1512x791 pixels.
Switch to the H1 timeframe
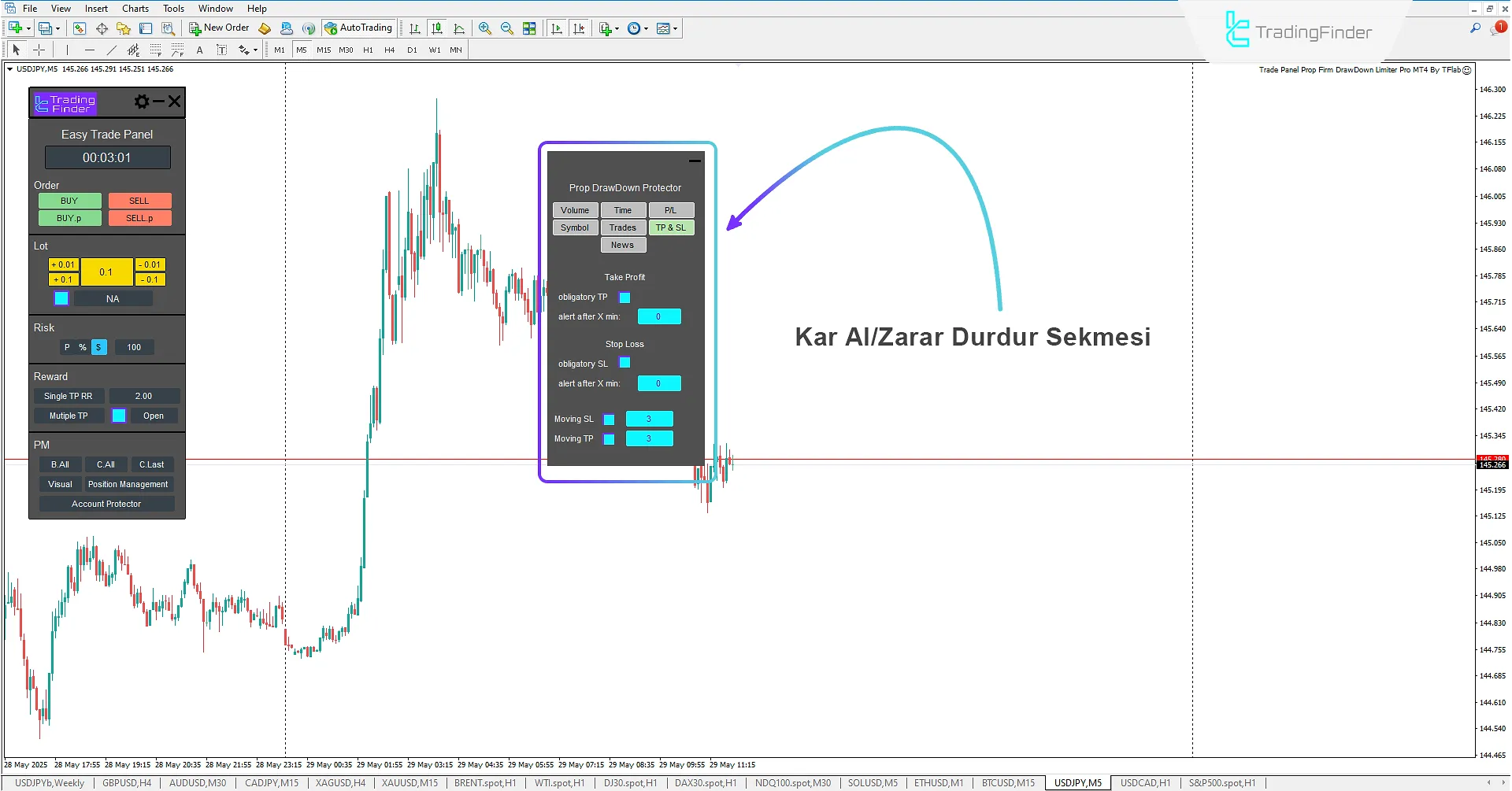[369, 50]
